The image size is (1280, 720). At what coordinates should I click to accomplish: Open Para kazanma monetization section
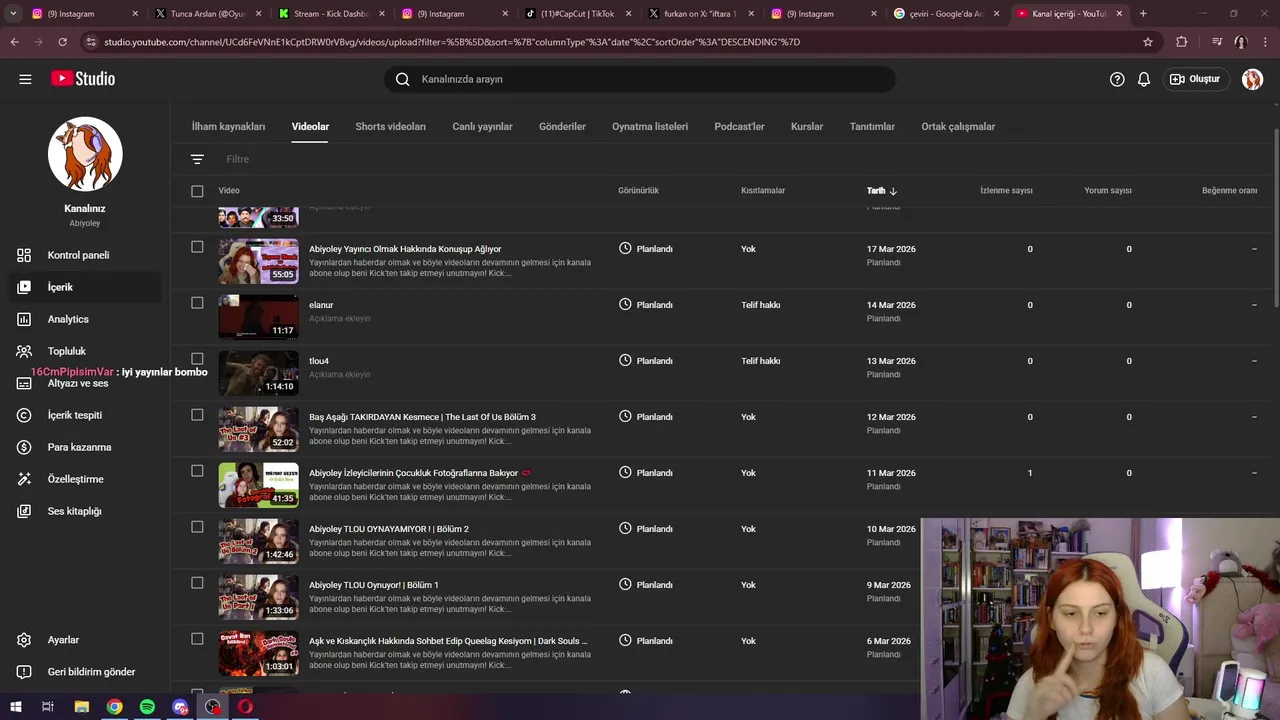[79, 447]
